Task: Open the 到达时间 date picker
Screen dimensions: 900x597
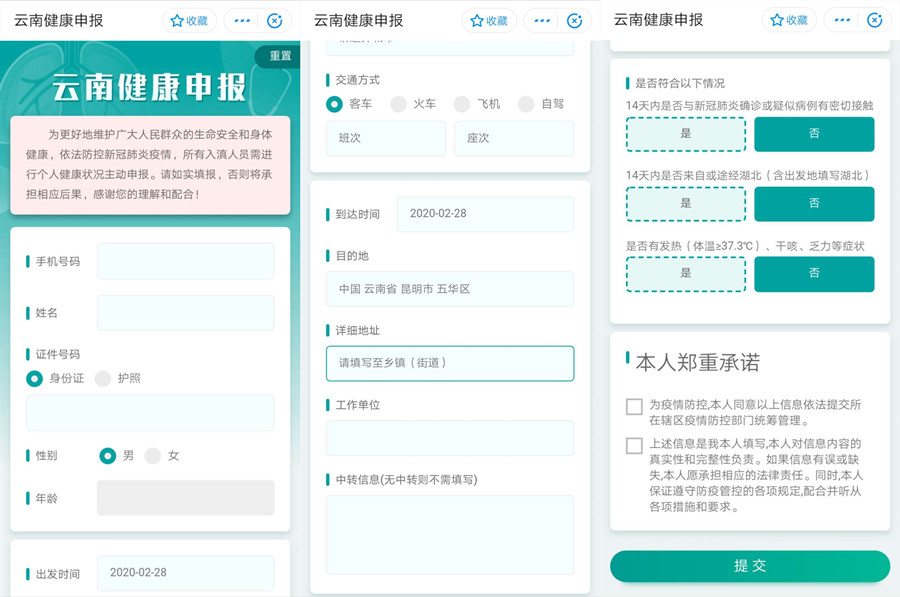Action: pos(485,214)
